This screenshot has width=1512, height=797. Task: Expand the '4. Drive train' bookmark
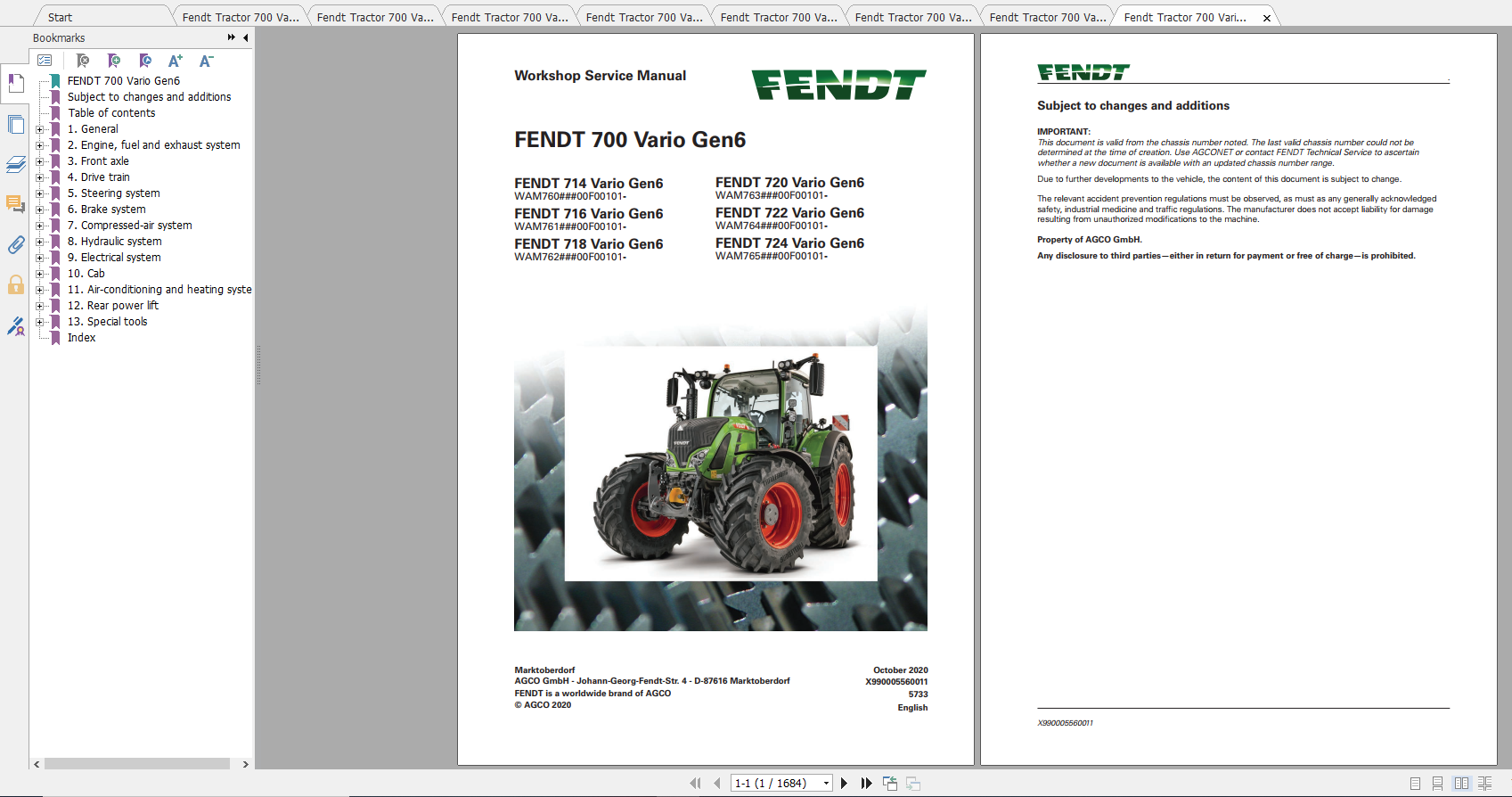39,177
